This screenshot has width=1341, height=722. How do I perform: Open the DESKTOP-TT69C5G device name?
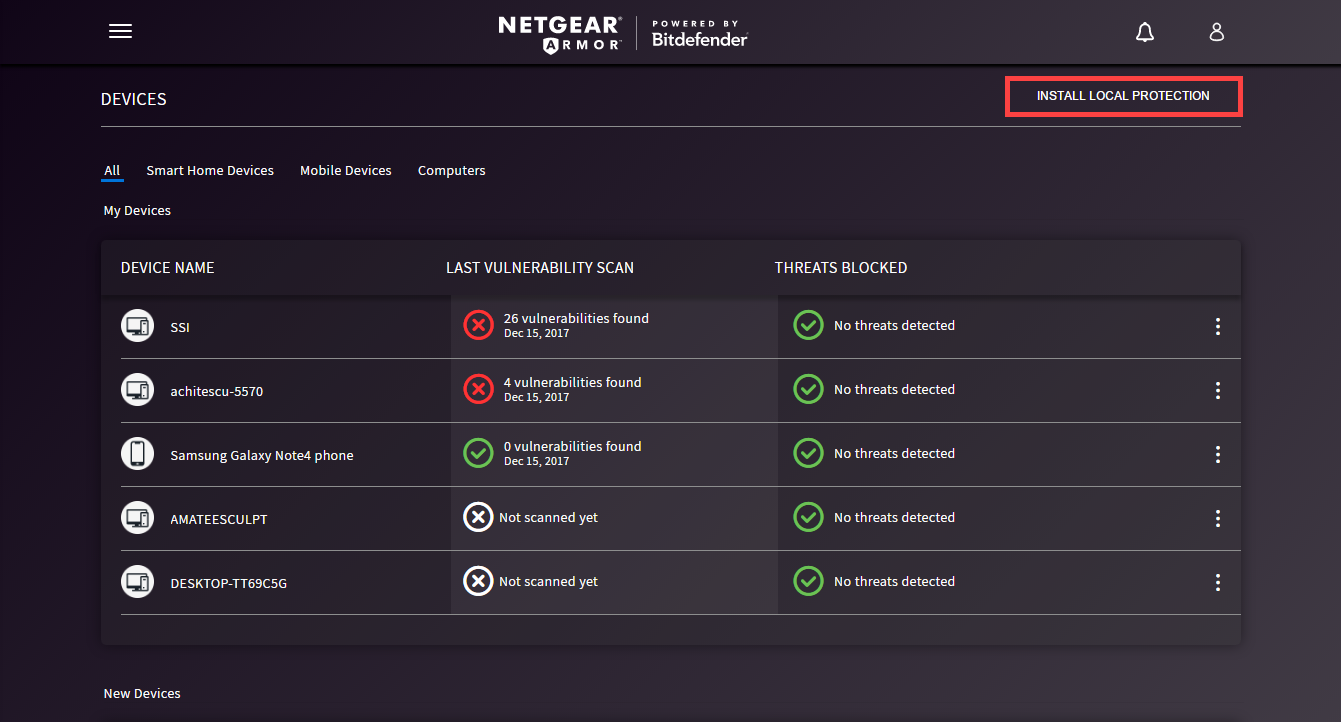(229, 583)
